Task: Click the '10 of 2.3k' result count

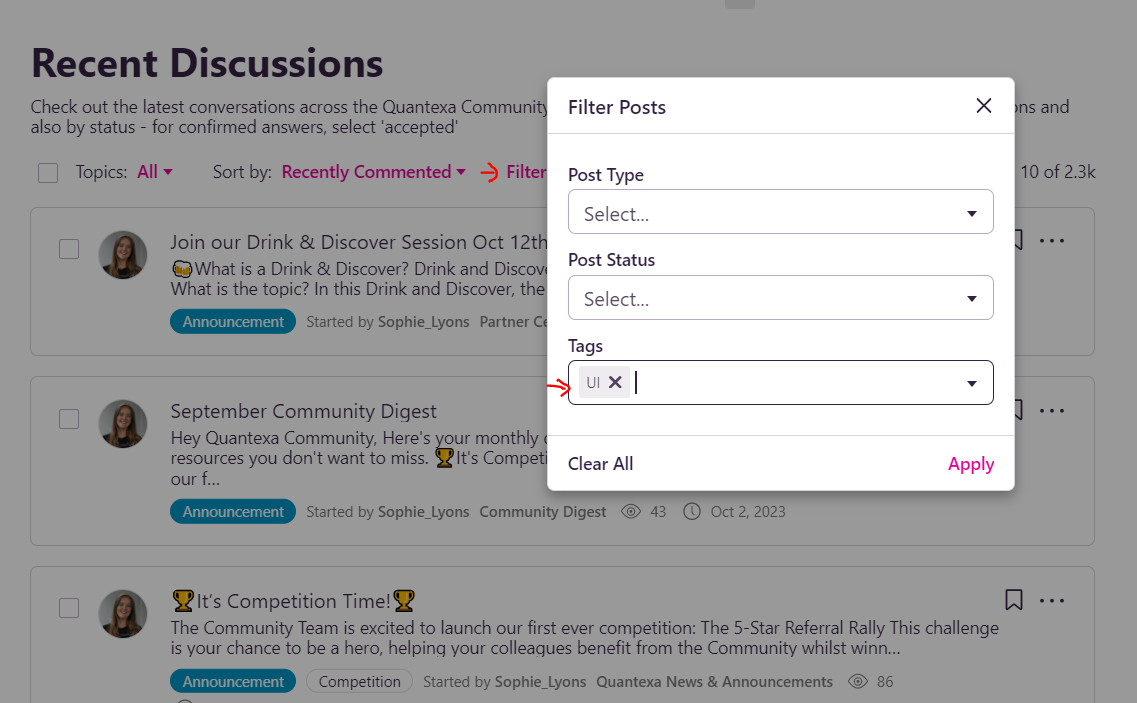Action: (x=1058, y=172)
